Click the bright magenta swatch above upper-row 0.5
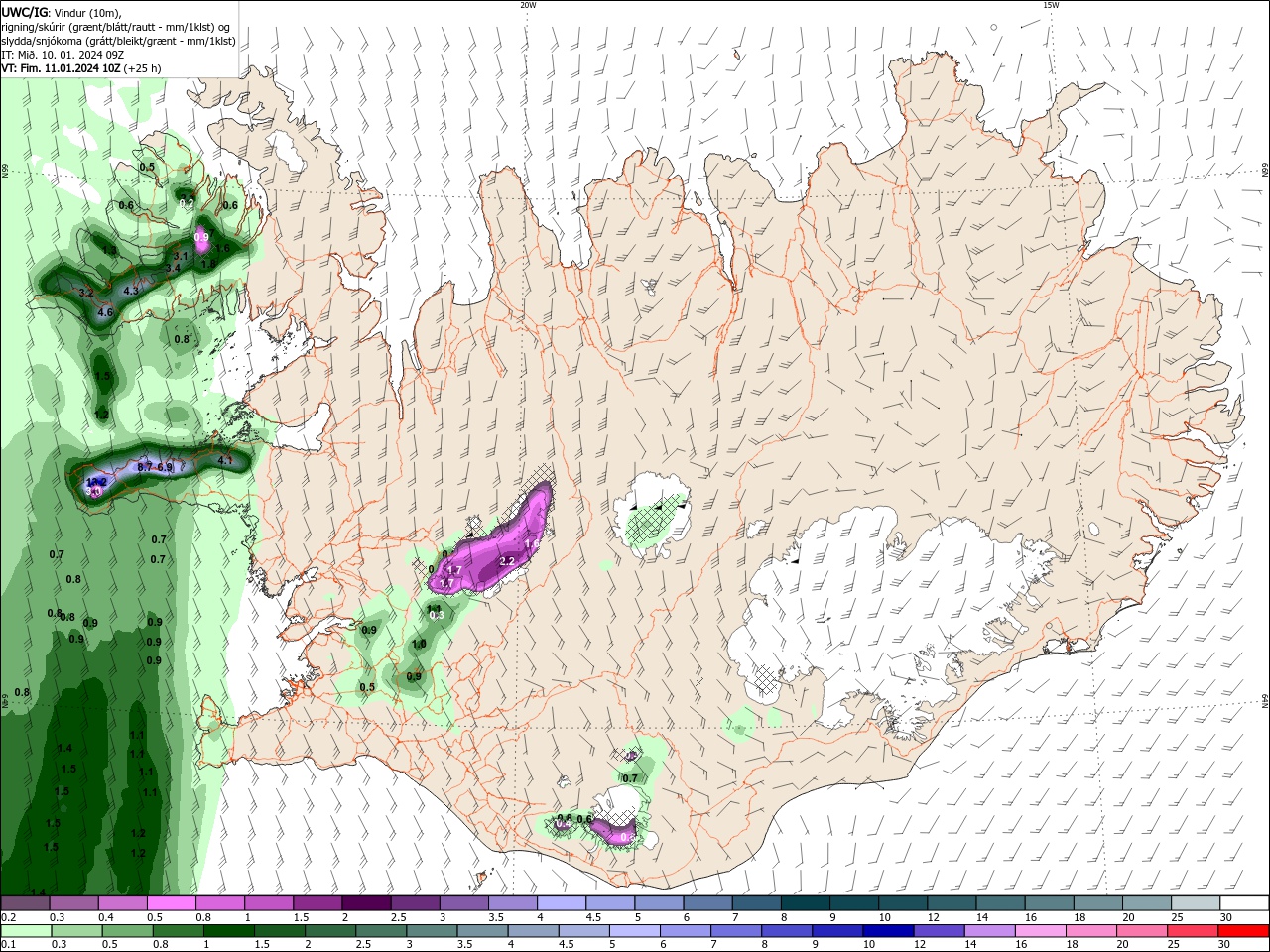This screenshot has height=952, width=1270. click(172, 903)
